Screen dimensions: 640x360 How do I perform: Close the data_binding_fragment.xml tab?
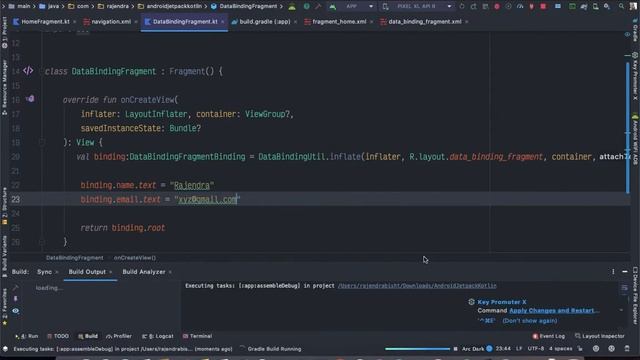(x=467, y=22)
